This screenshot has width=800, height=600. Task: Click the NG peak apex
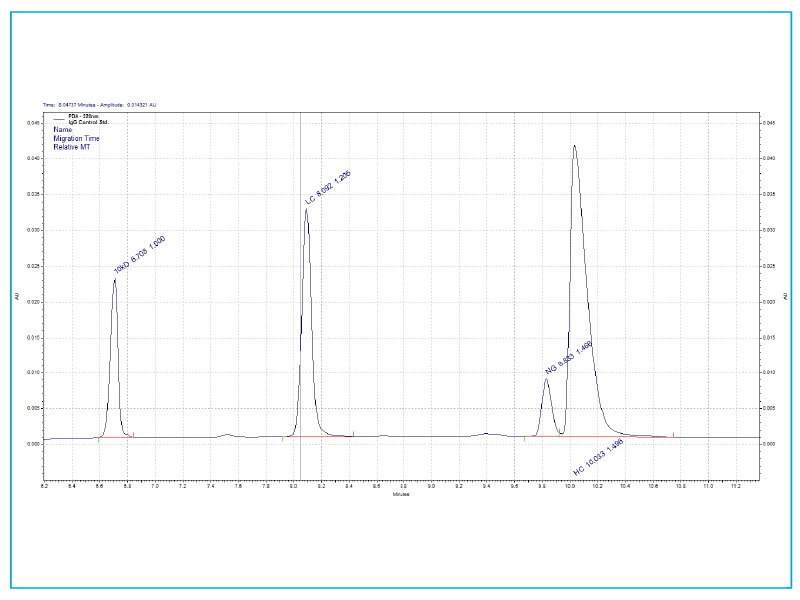546,379
